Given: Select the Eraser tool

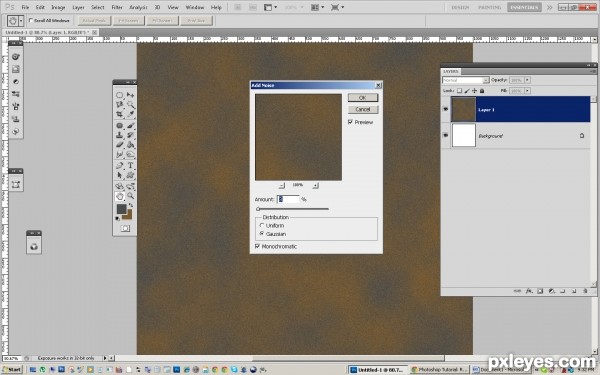Looking at the screenshot, I should [119, 145].
